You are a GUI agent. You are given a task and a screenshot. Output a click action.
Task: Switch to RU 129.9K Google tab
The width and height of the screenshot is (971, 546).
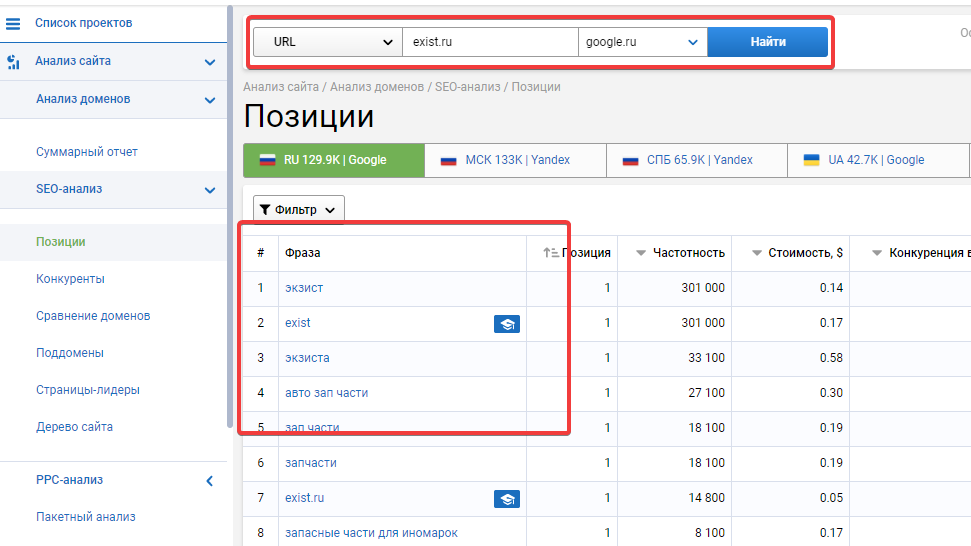tap(334, 160)
